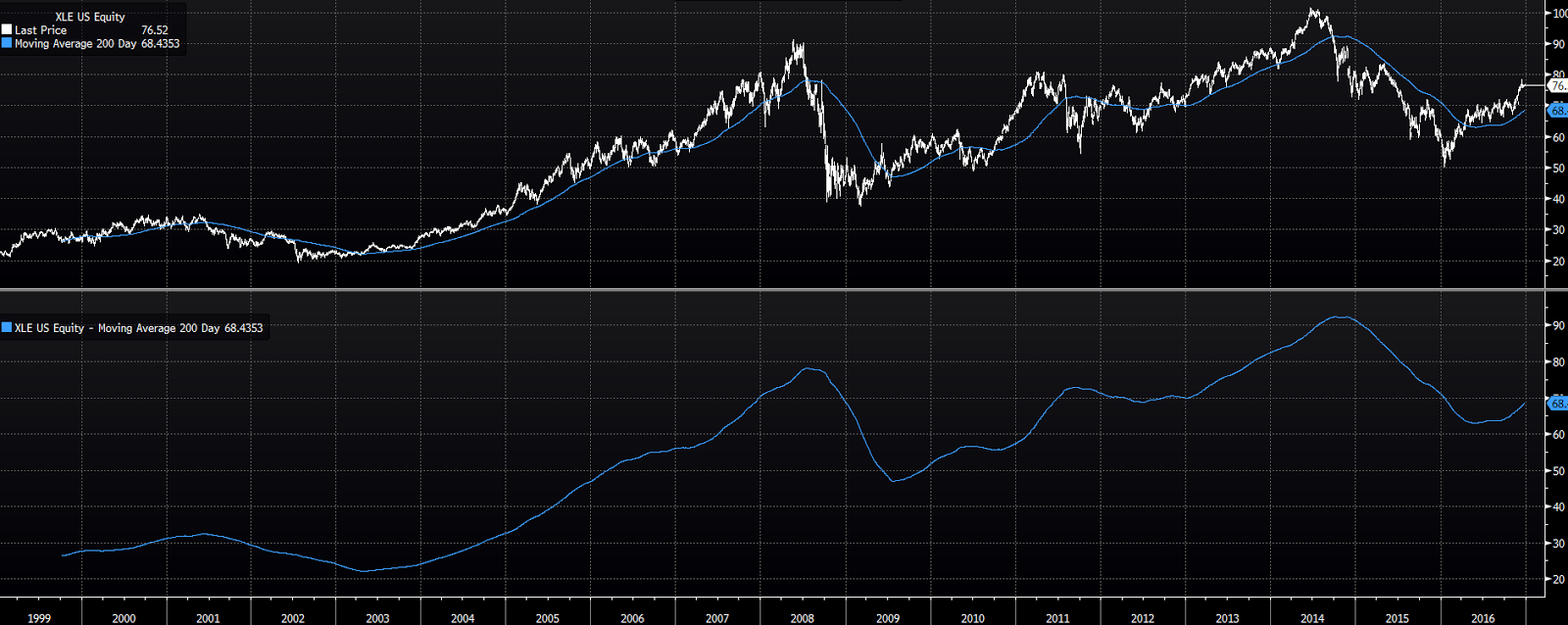Click the 2007 year label
Viewport: 1568px width, 625px height.
[x=717, y=618]
